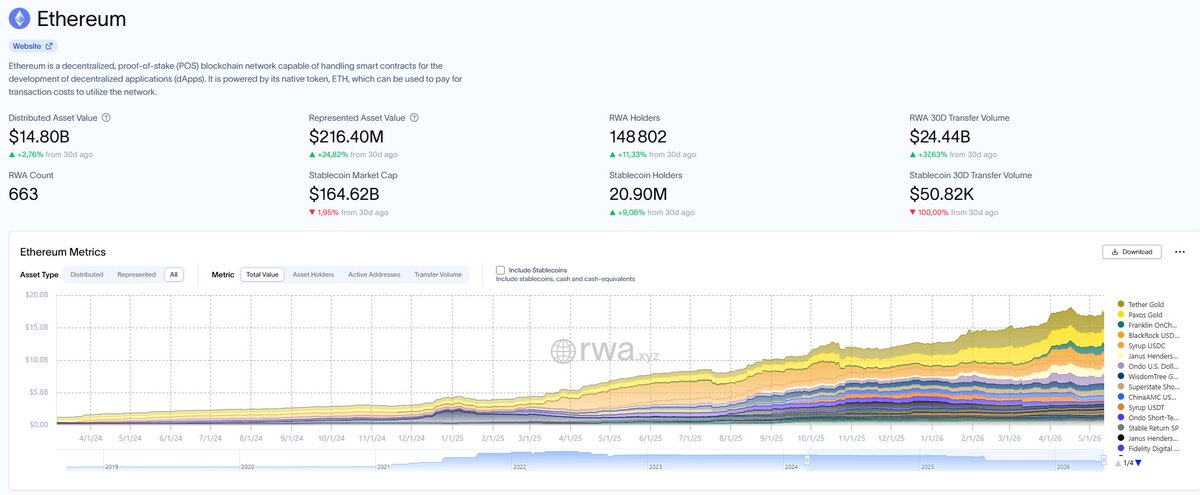
Task: Click right handle of timeline range slider
Action: [1104, 460]
